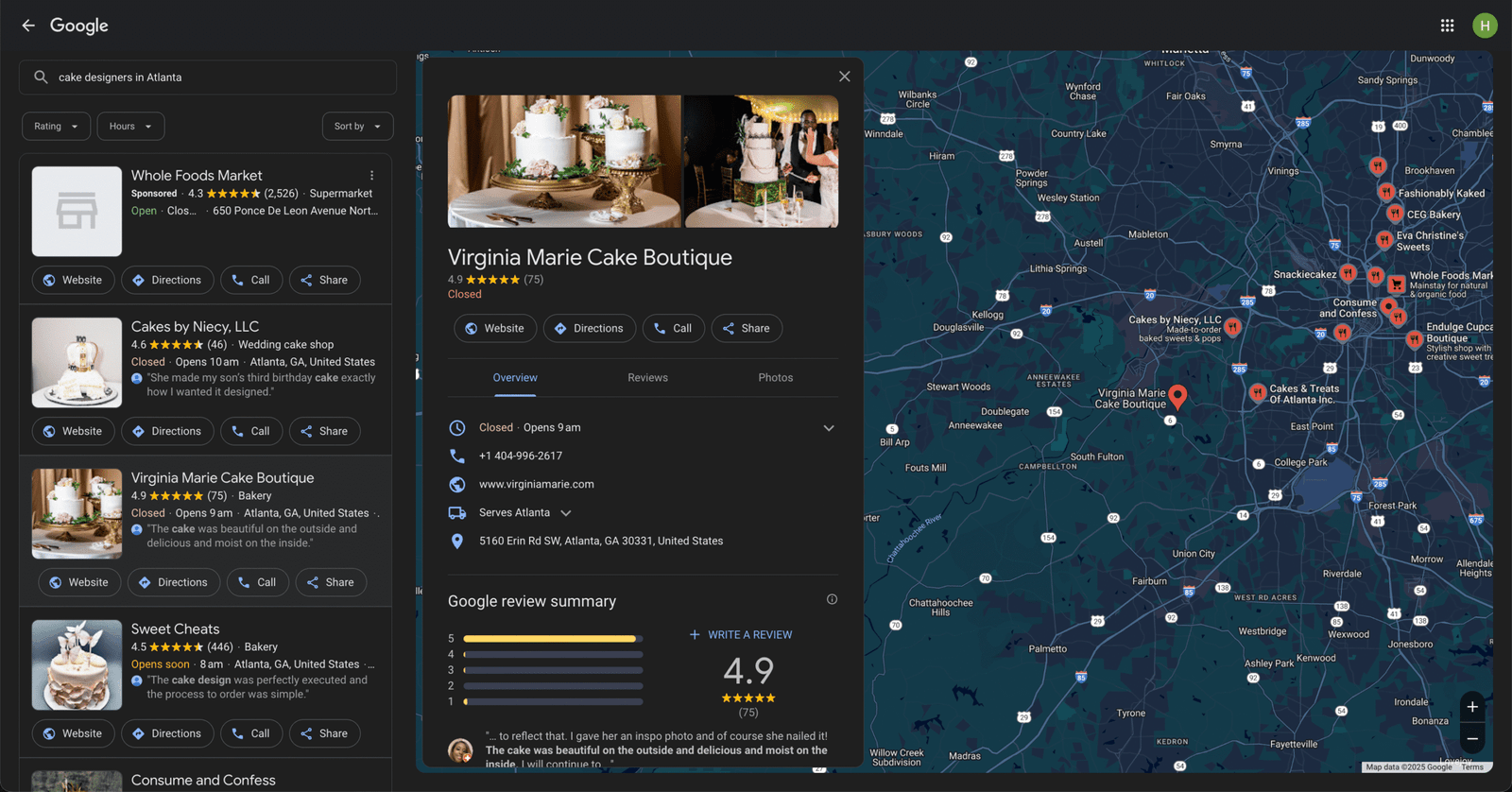The height and width of the screenshot is (792, 1512).
Task: Click the Snackiecakez map pin
Action: point(1349,274)
